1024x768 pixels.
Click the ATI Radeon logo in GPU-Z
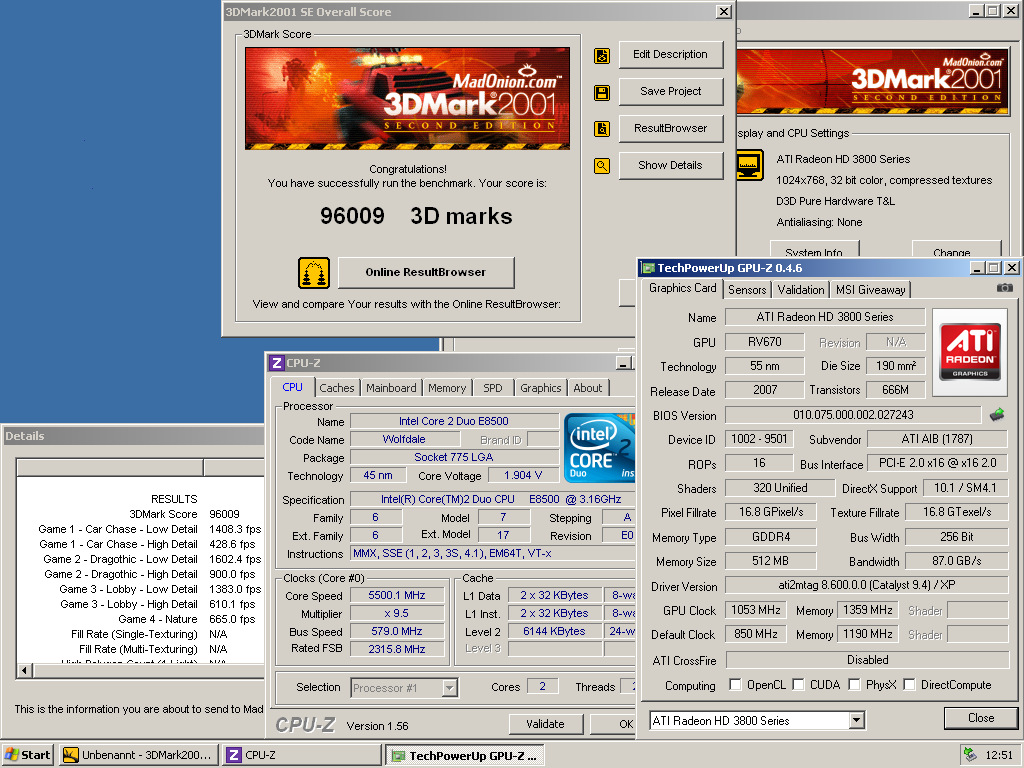[970, 352]
